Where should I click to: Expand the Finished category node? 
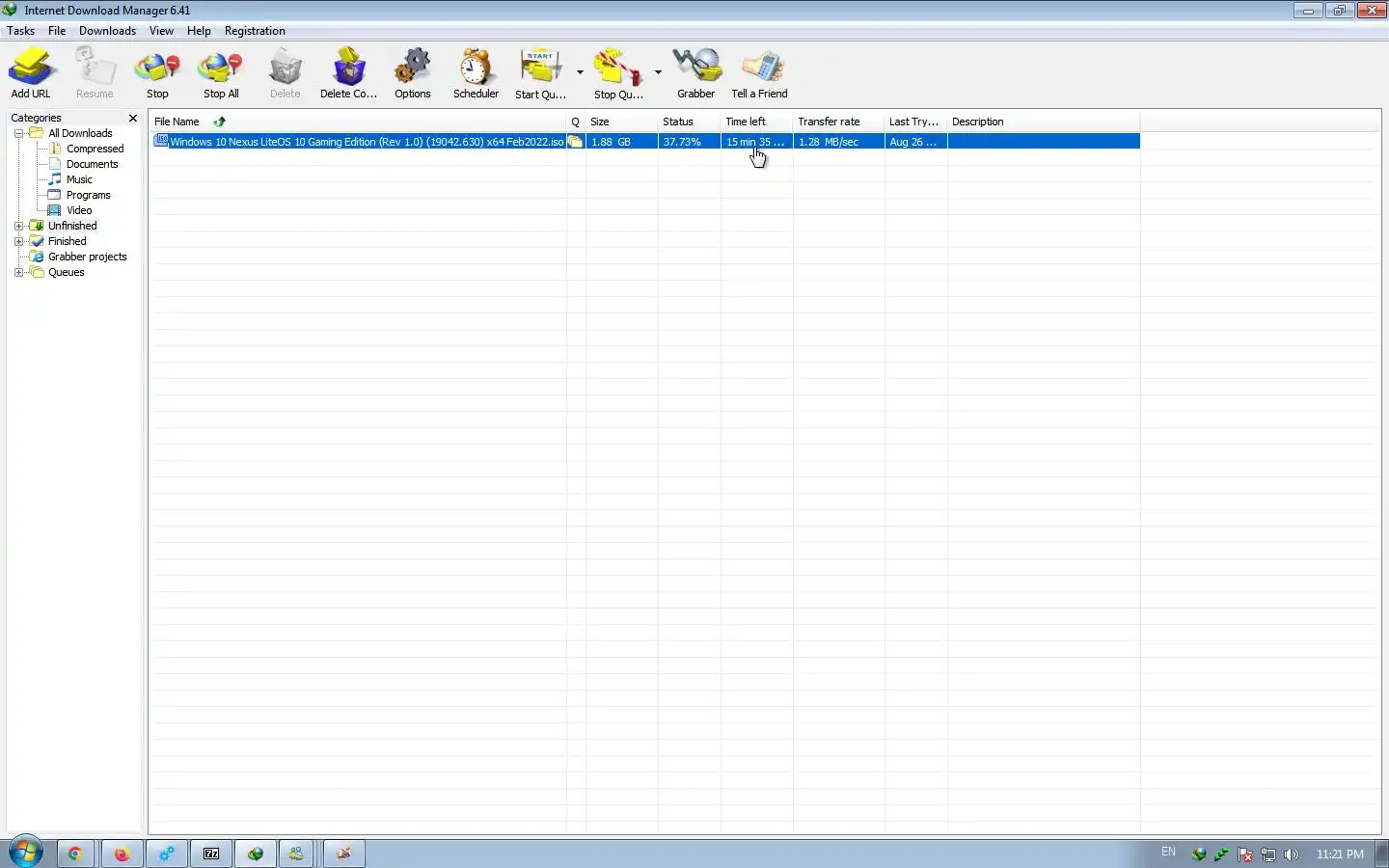coord(18,241)
